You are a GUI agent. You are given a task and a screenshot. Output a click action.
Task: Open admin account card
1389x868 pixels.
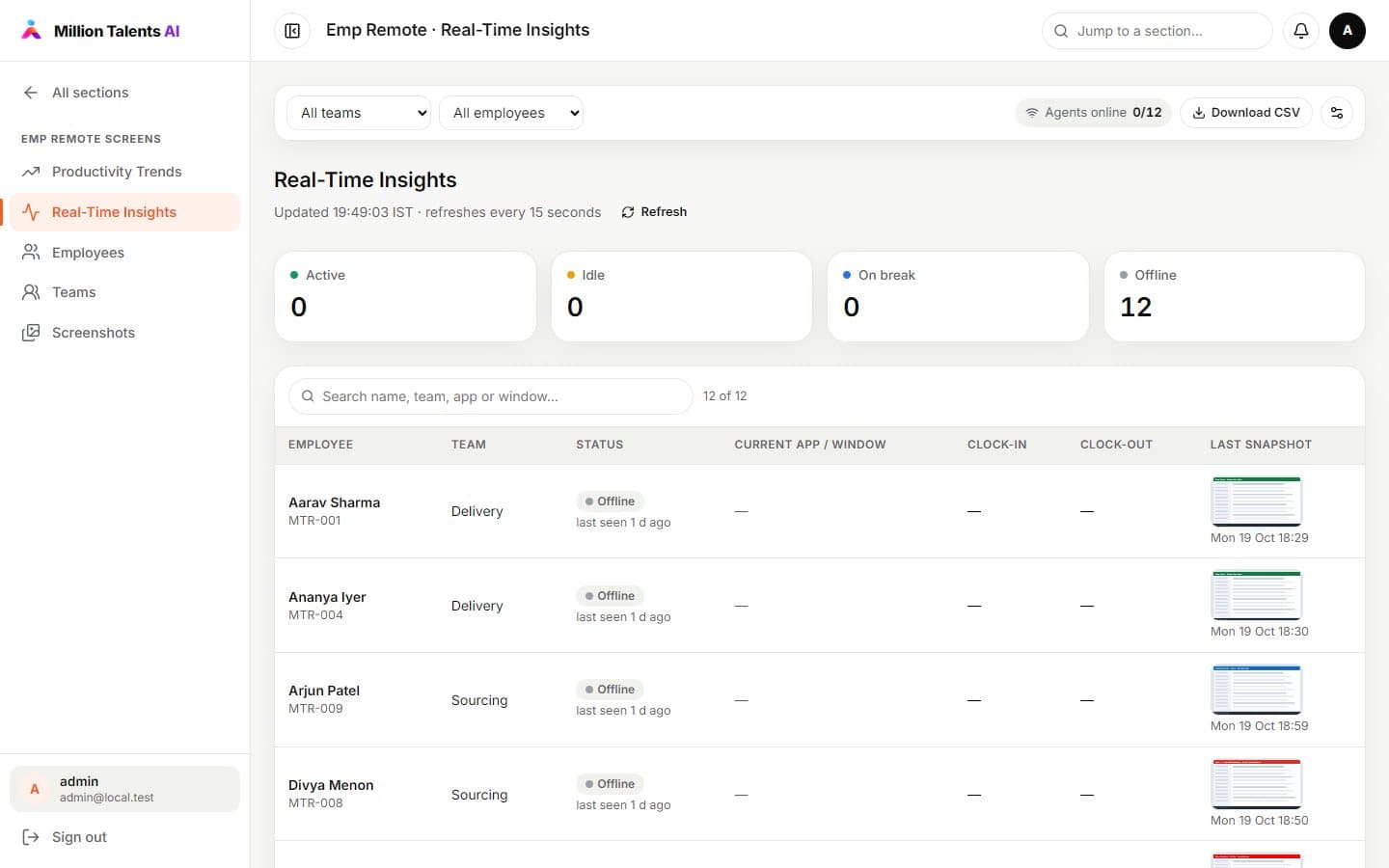pos(124,789)
